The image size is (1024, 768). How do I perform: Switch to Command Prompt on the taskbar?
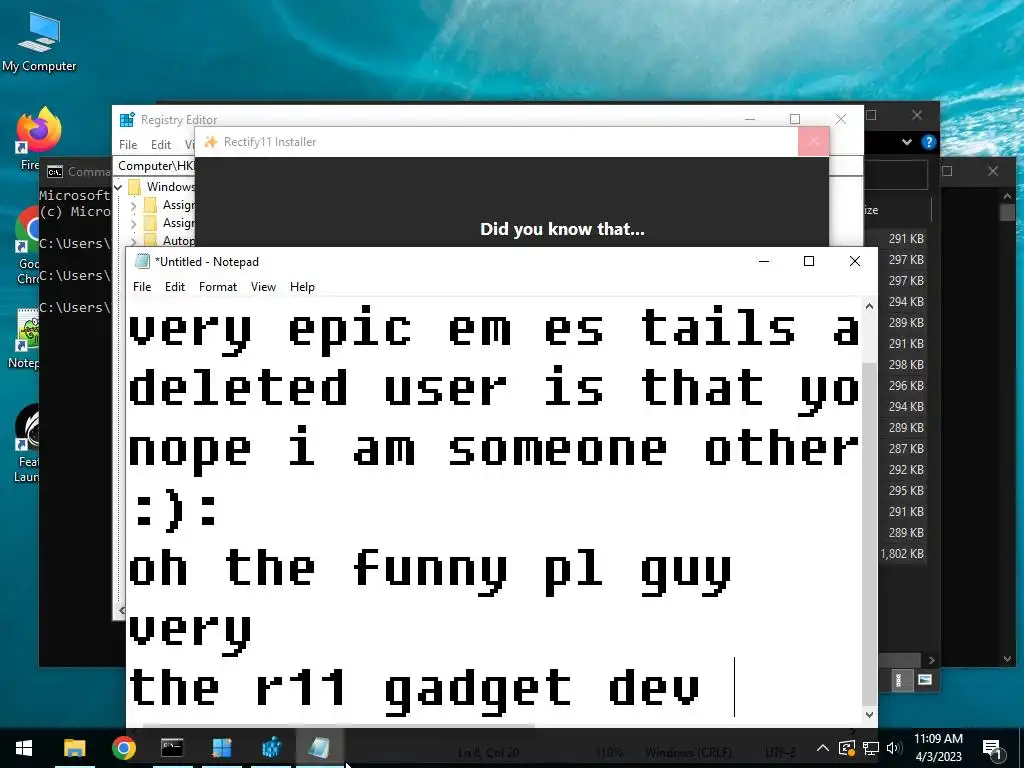click(x=172, y=748)
